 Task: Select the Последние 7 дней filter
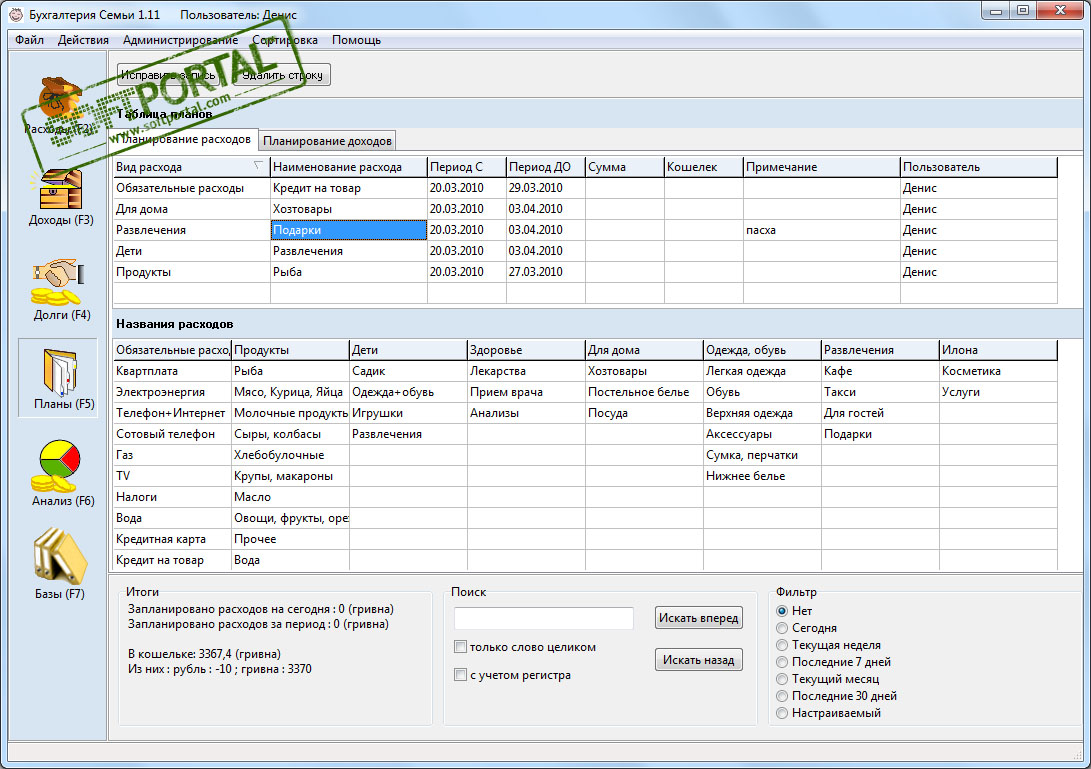point(782,663)
